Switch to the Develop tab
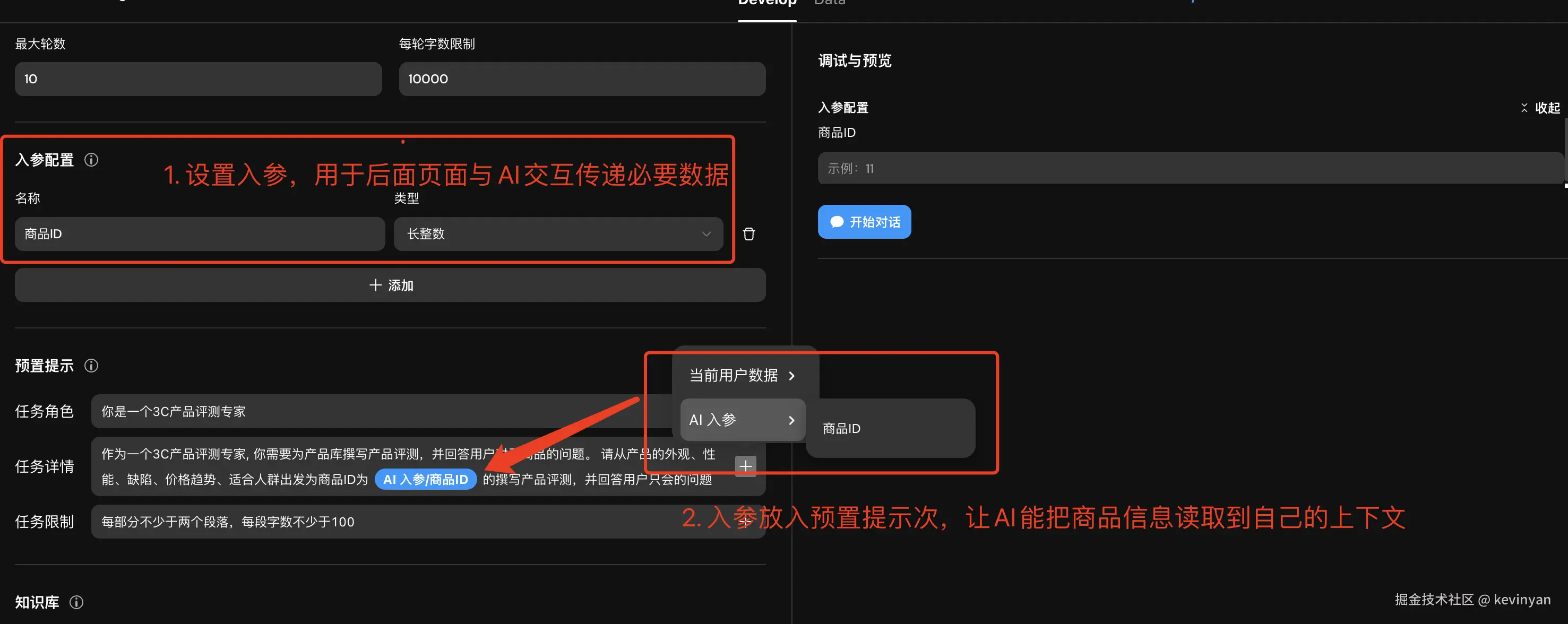 [767, 4]
